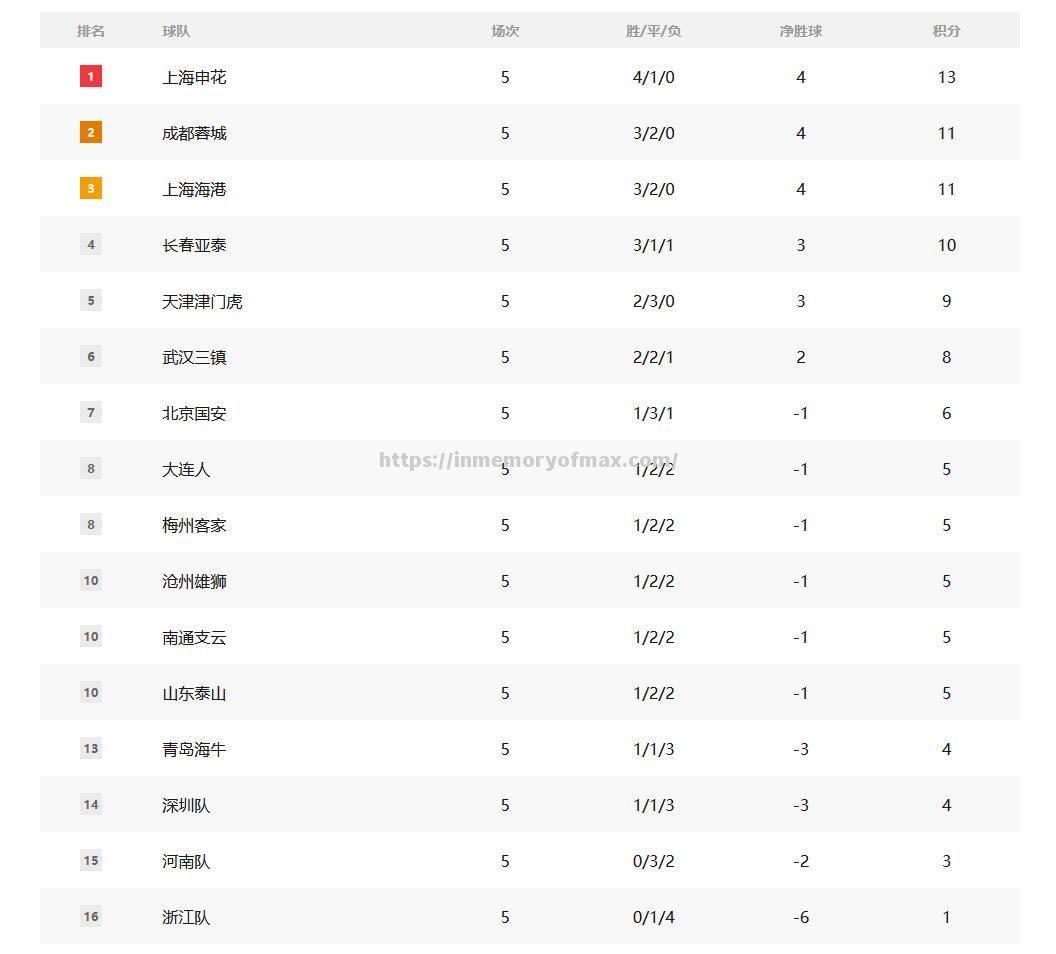Open team 上海申花
Viewport: 1056px width, 954px height.
coord(194,77)
